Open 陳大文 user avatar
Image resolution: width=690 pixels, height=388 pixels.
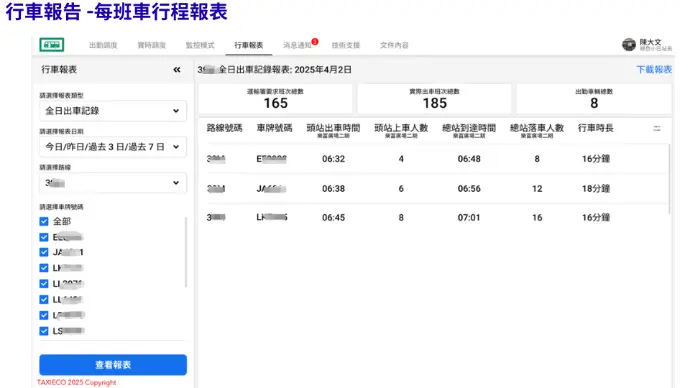628,44
